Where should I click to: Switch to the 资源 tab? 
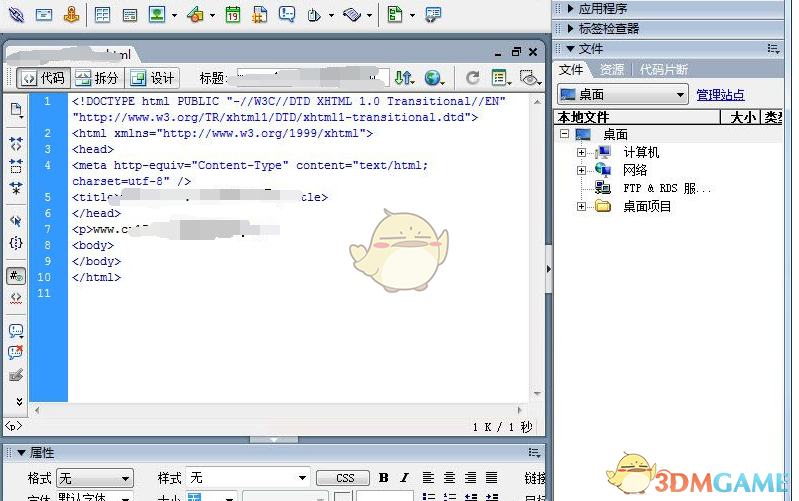coord(611,70)
